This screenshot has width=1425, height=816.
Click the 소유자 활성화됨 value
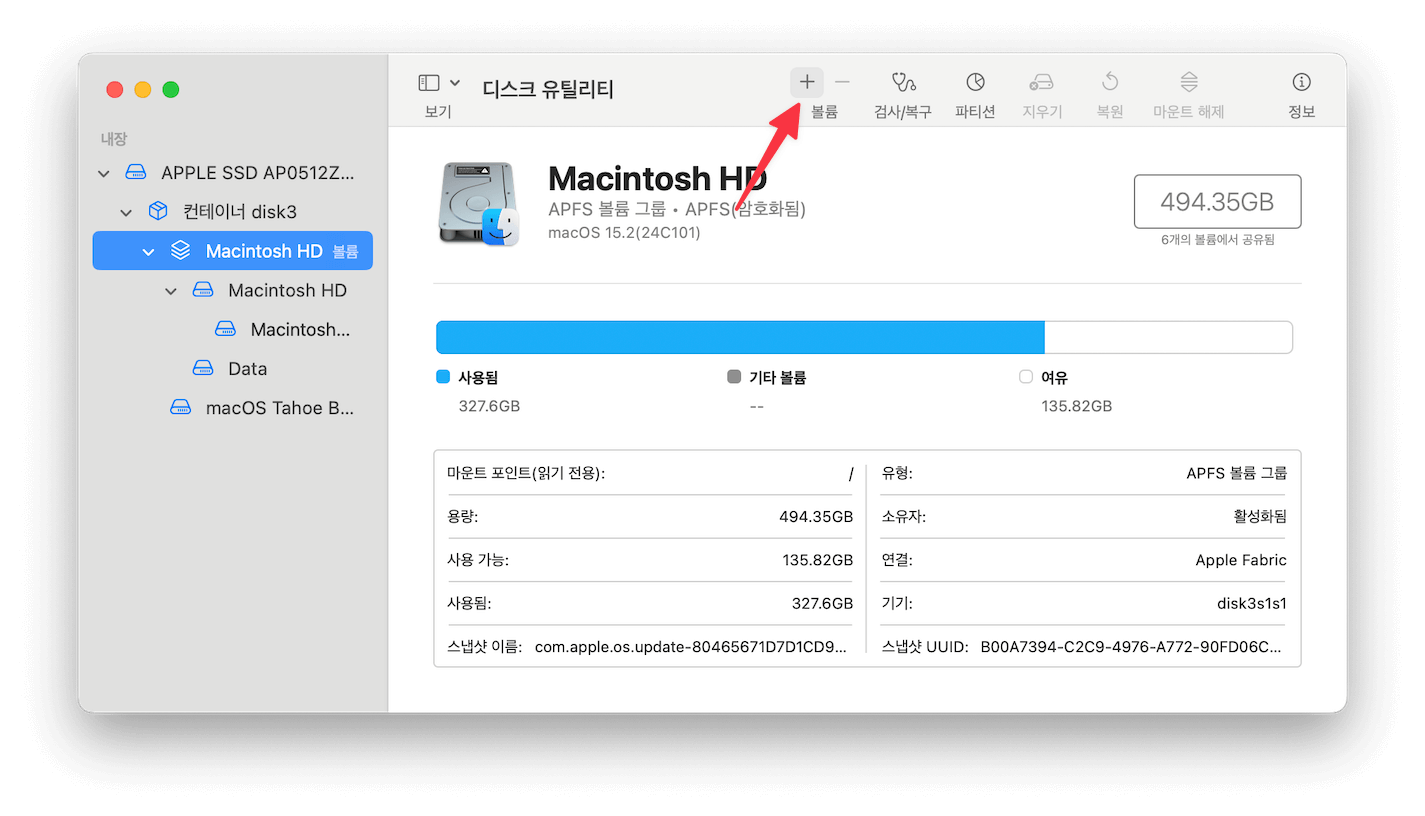pyautogui.click(x=1260, y=517)
